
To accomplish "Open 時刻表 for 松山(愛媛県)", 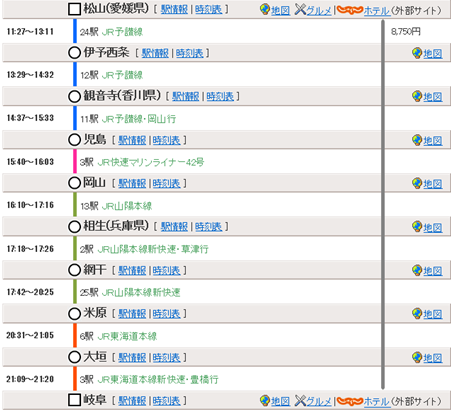I will click(209, 9).
